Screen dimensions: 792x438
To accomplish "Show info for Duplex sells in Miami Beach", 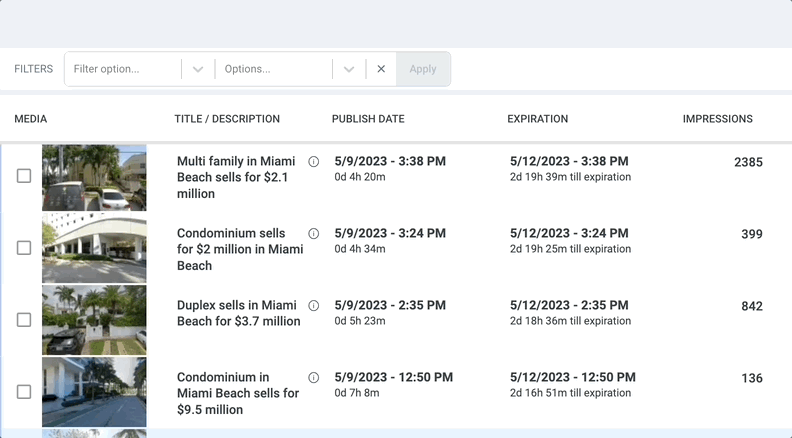I will (314, 306).
